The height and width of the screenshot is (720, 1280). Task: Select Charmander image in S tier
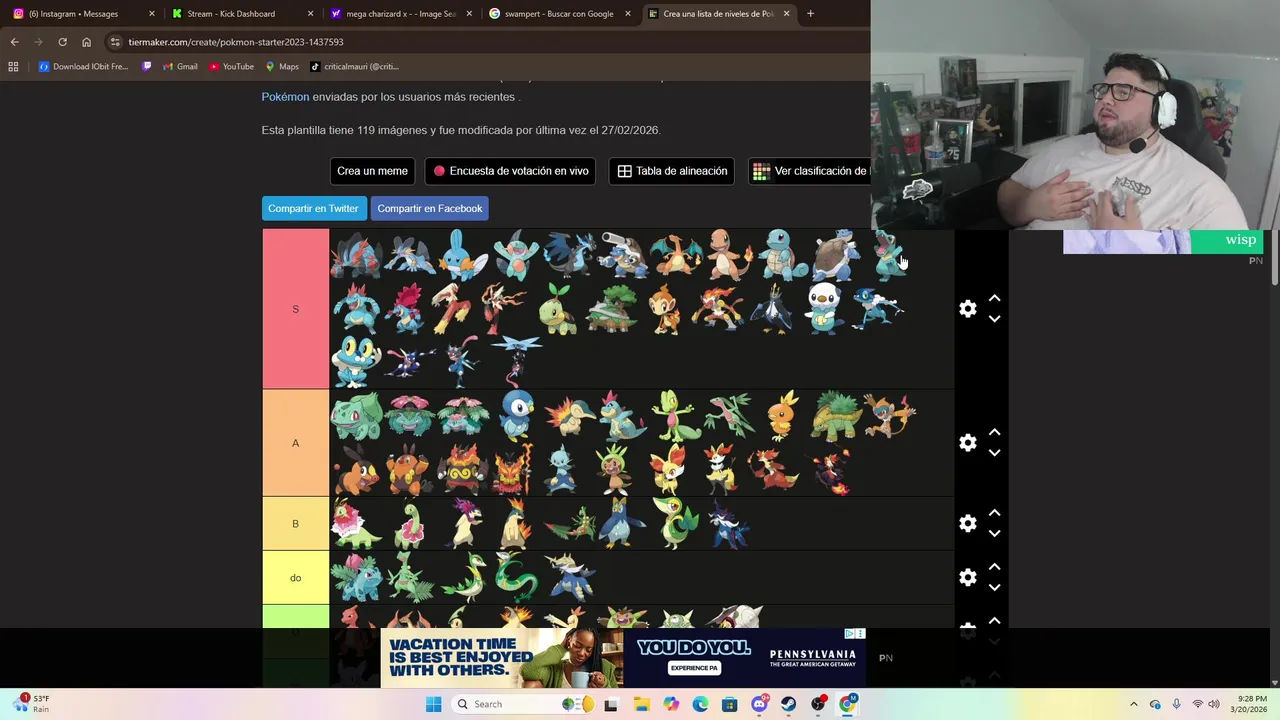click(730, 255)
